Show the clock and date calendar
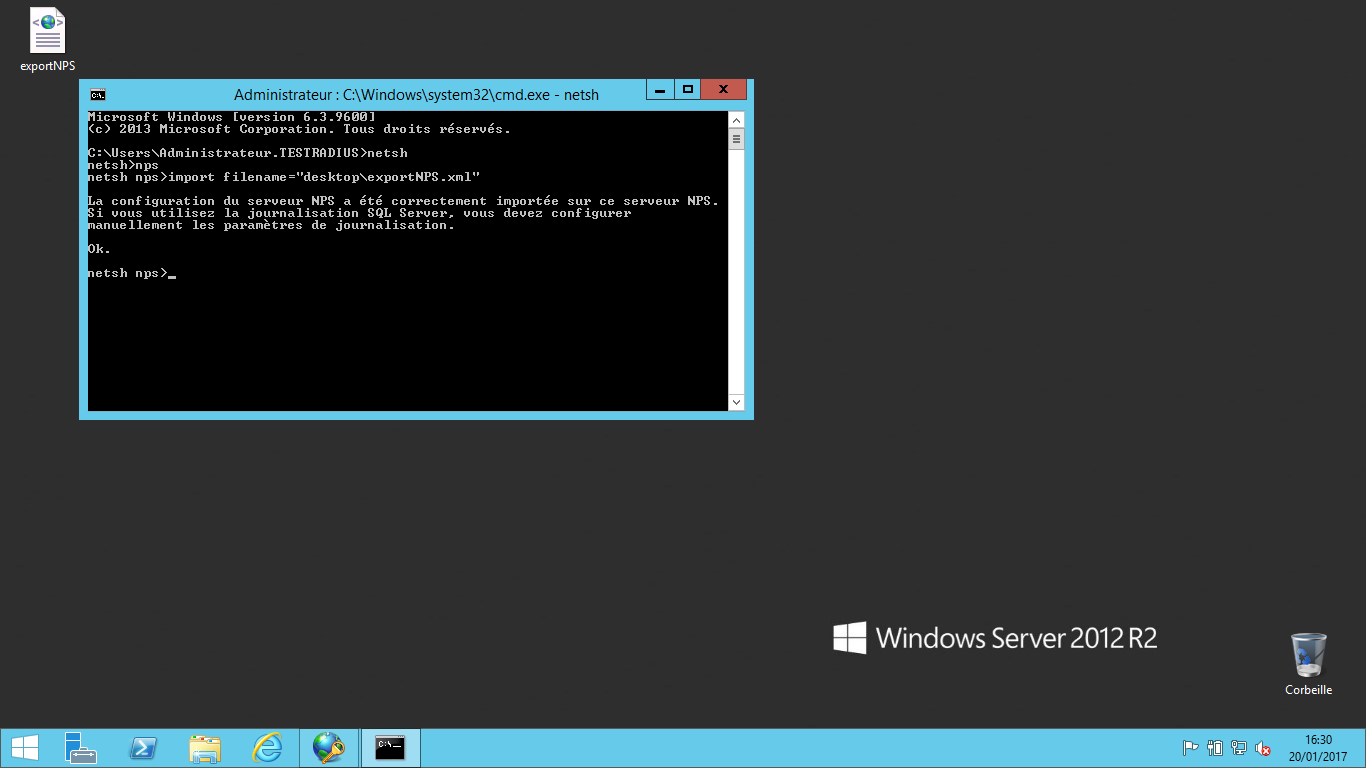 (x=1318, y=748)
